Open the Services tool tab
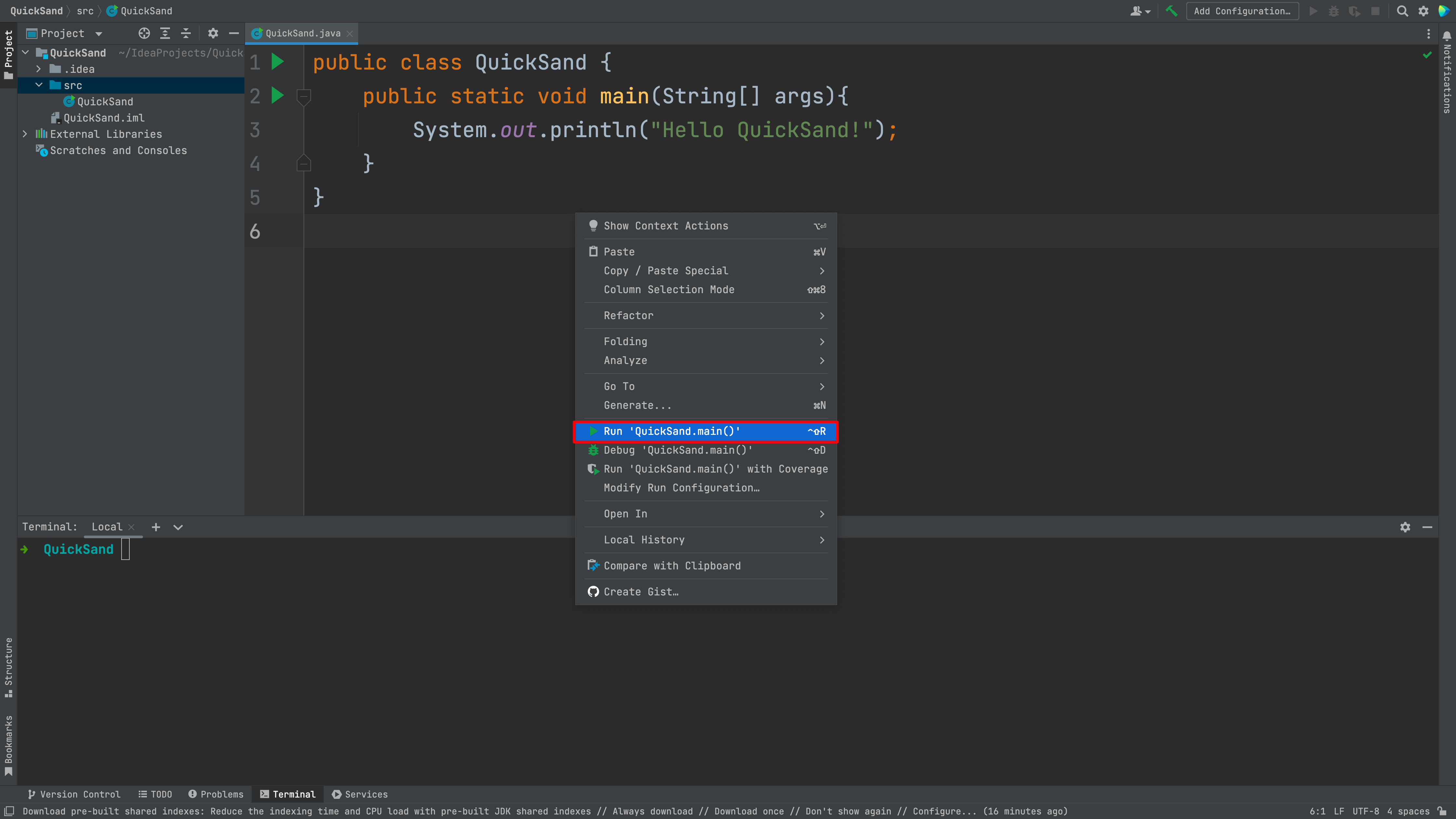The height and width of the screenshot is (819, 1456). click(x=360, y=794)
